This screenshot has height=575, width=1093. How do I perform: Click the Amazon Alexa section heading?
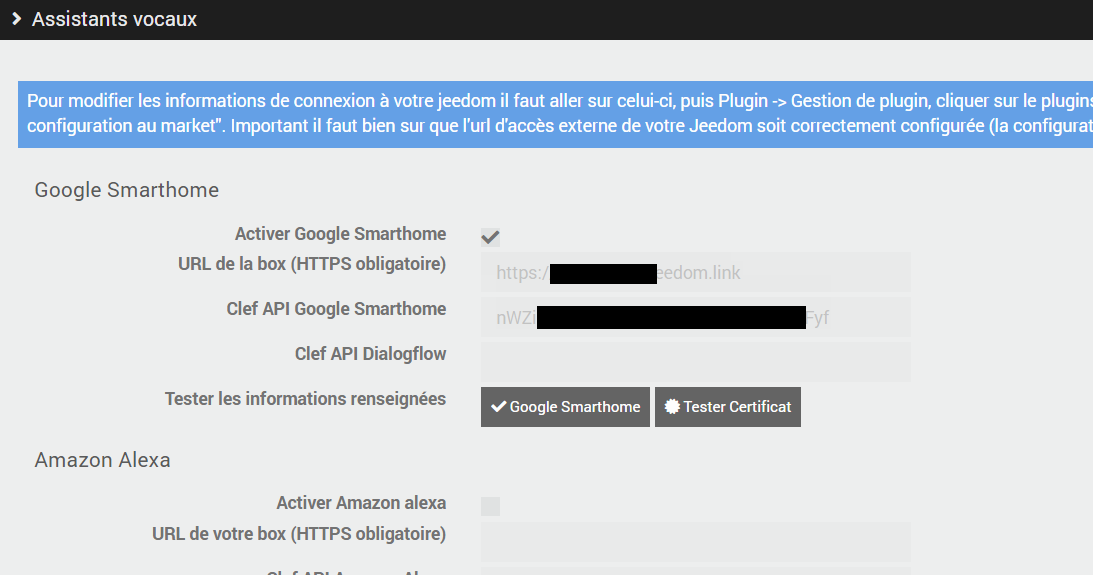pos(103,460)
